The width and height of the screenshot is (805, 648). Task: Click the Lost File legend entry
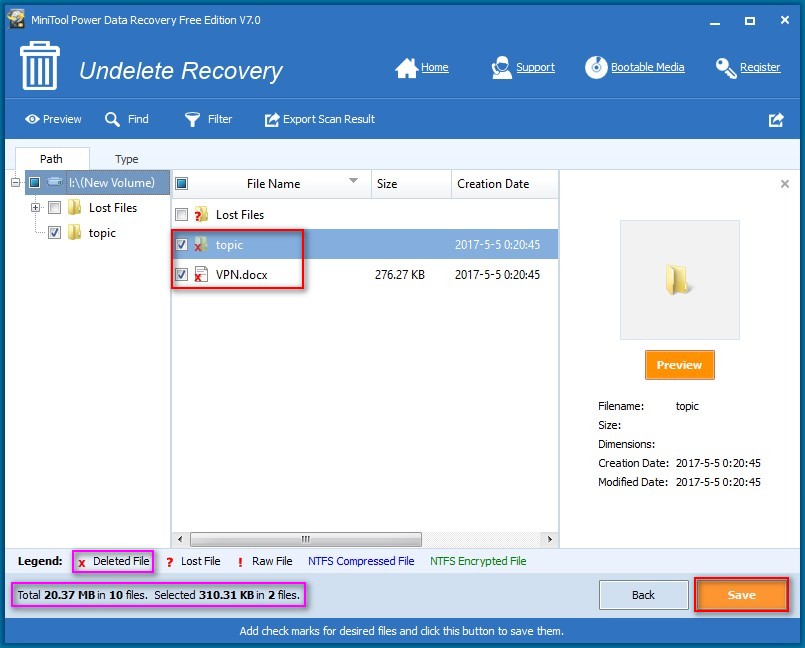tap(194, 561)
